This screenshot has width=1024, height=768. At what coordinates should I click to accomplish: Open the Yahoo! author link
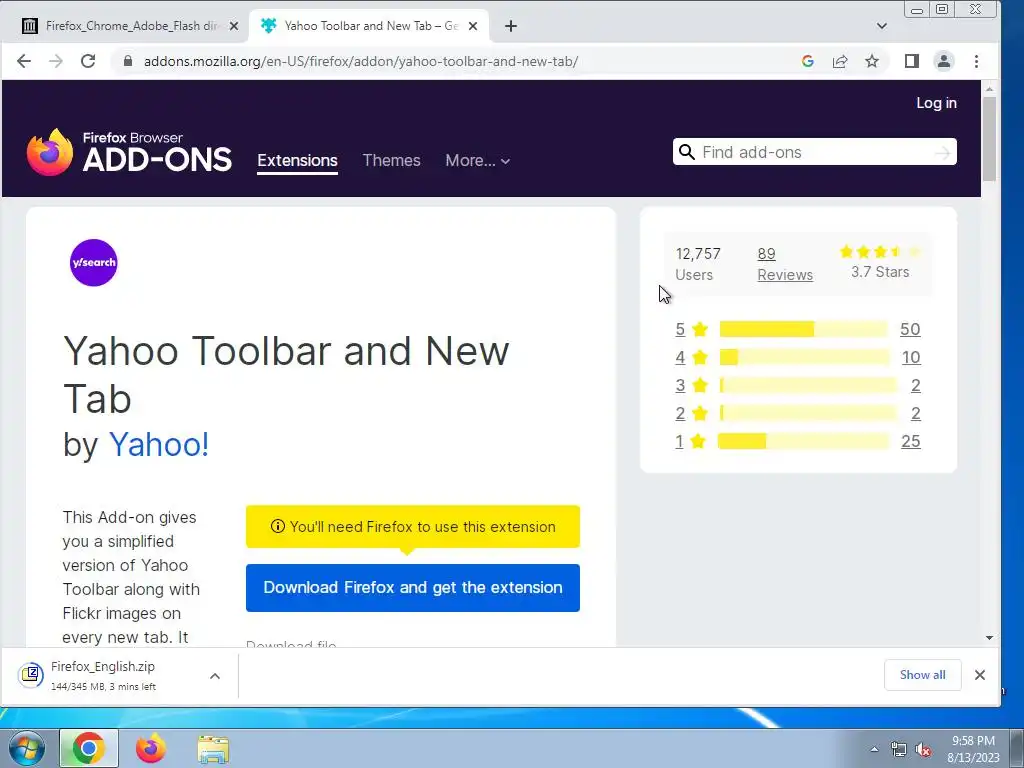point(159,445)
